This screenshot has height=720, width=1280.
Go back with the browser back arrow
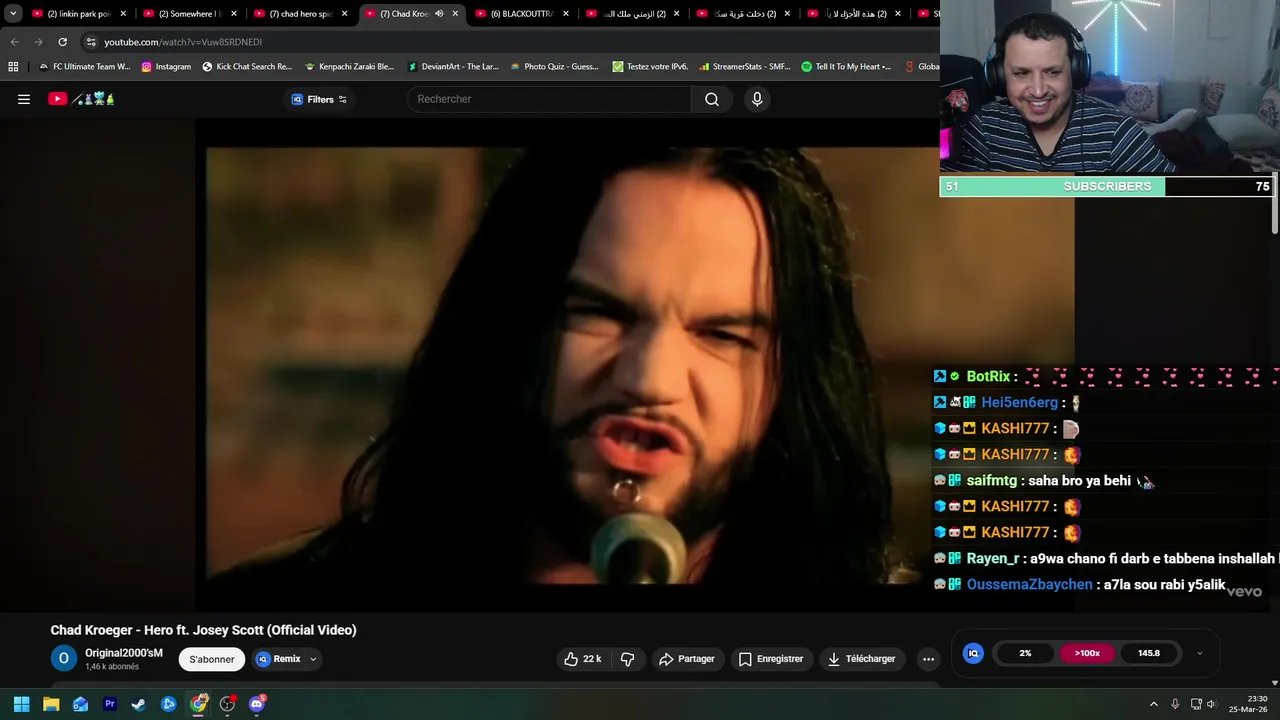click(14, 42)
